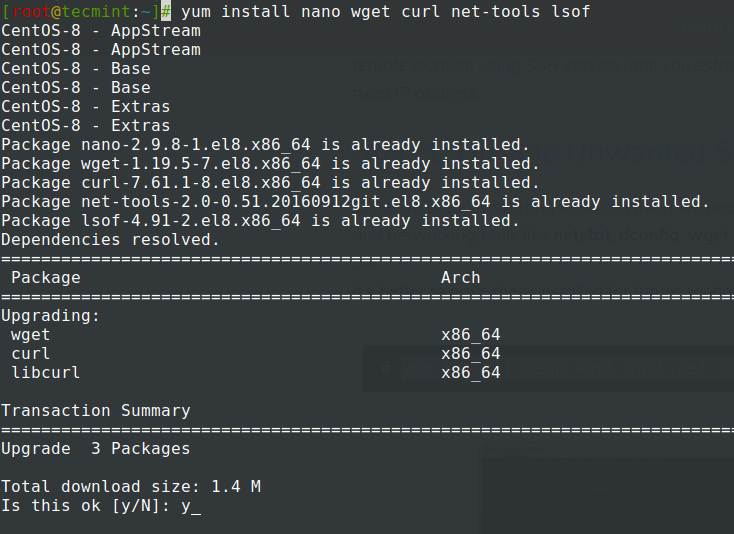Click the x86_64 arch value for libcurl

(x=470, y=372)
